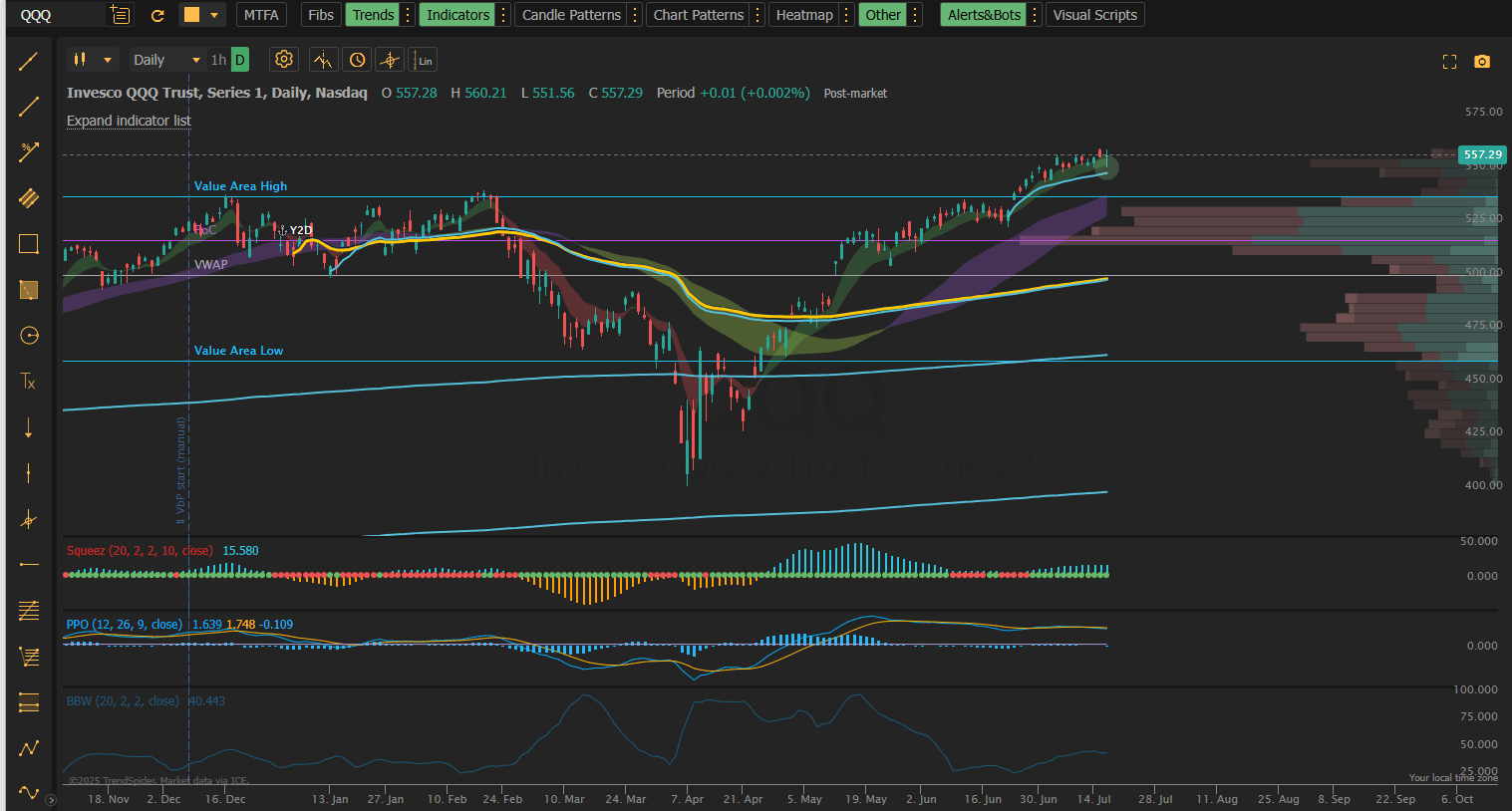
Task: Open the Indicators options menu dots
Action: point(503,15)
